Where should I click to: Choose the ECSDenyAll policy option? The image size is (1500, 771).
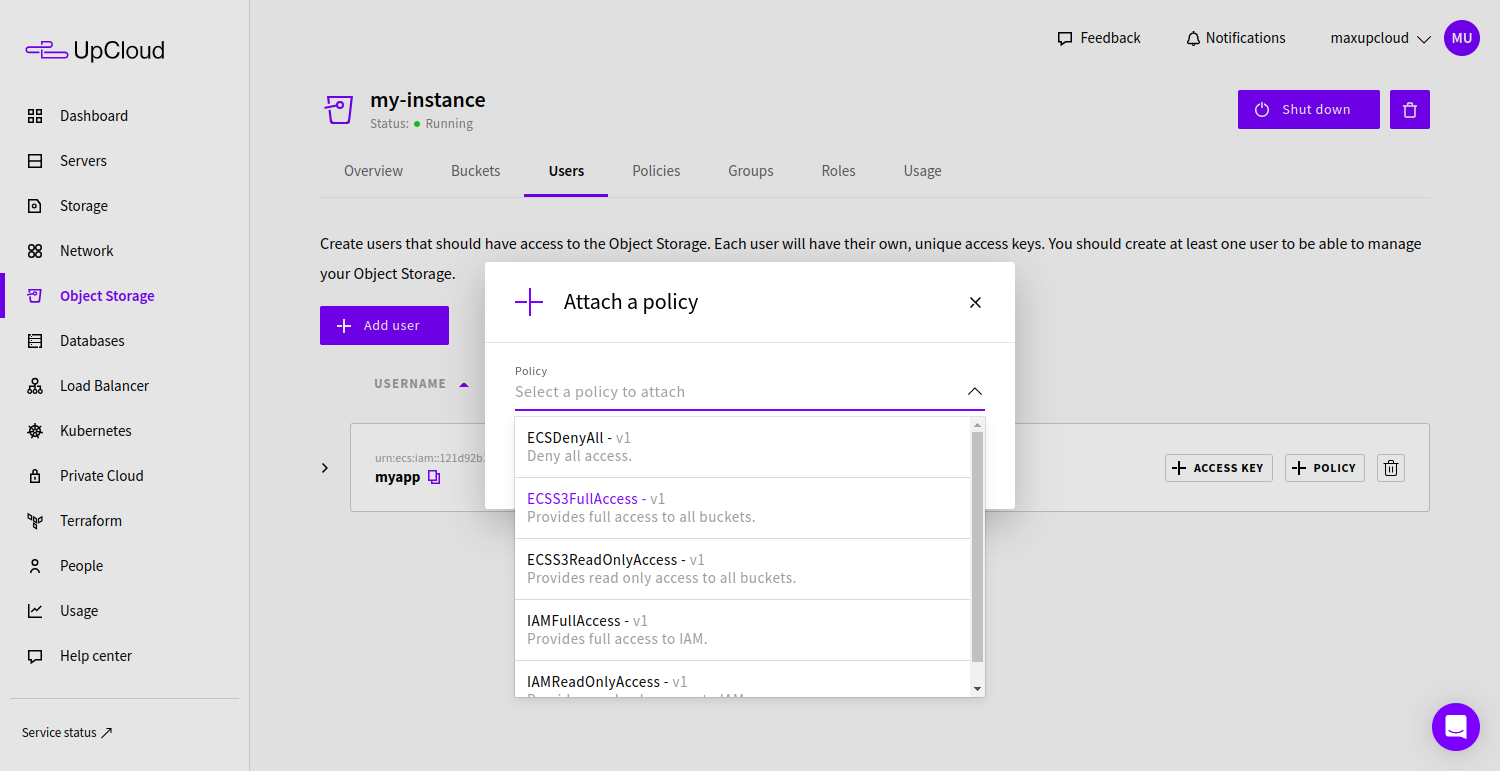[742, 447]
